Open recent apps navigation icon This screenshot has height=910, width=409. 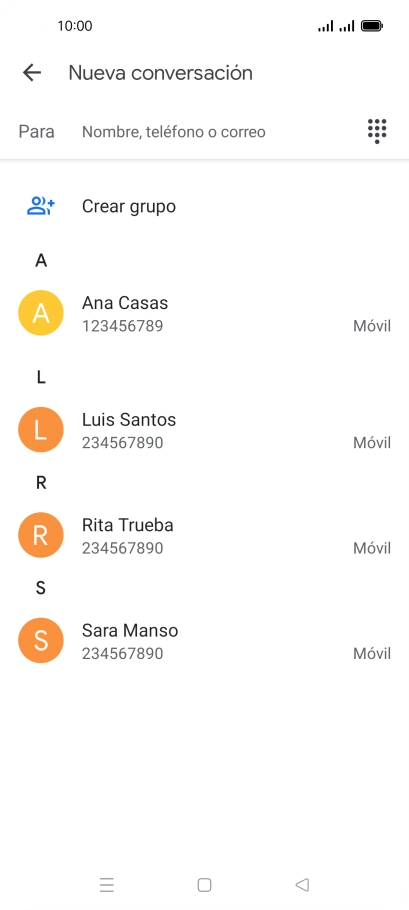[107, 884]
